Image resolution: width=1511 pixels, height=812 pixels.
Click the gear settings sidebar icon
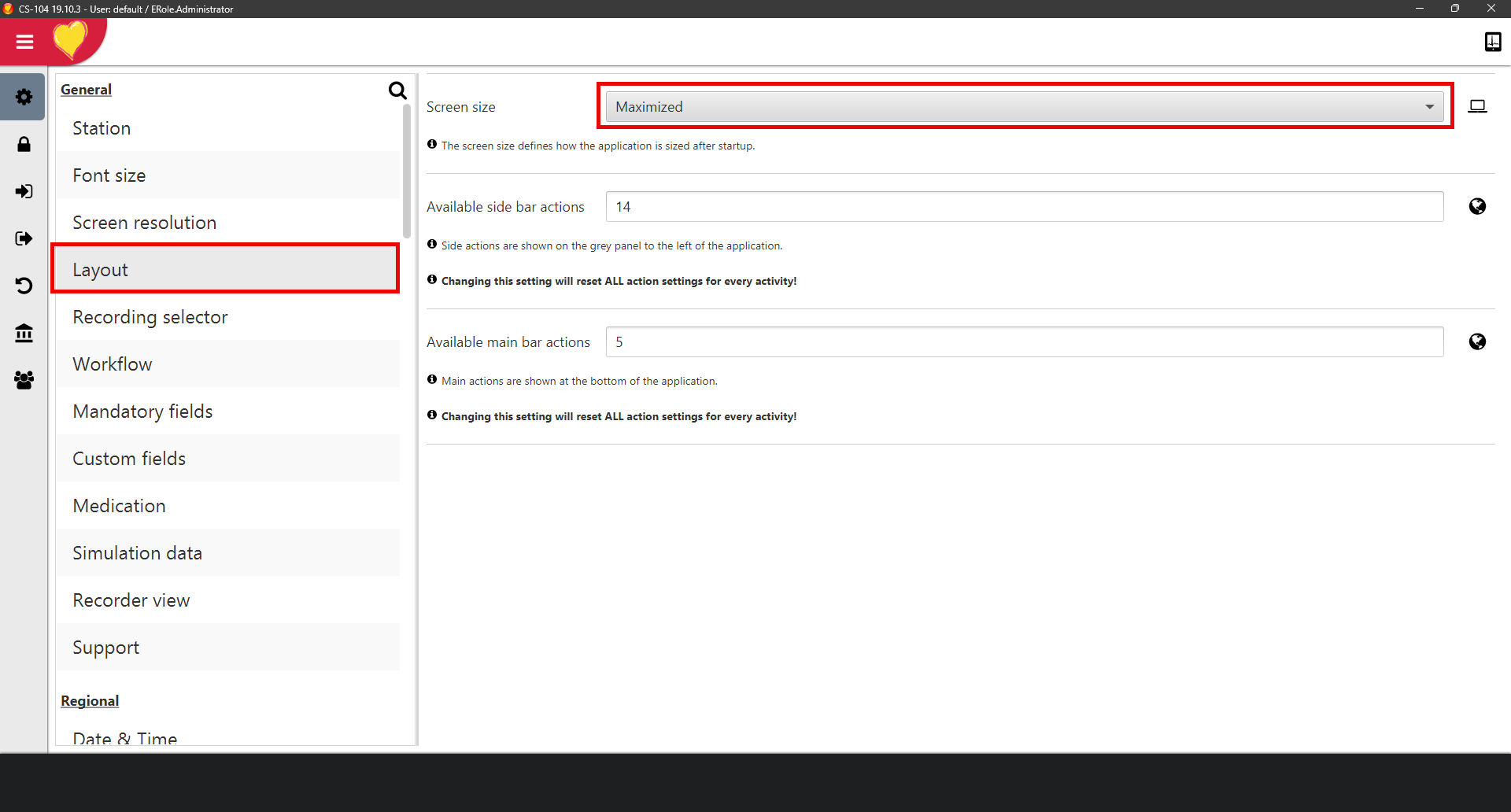pyautogui.click(x=24, y=97)
